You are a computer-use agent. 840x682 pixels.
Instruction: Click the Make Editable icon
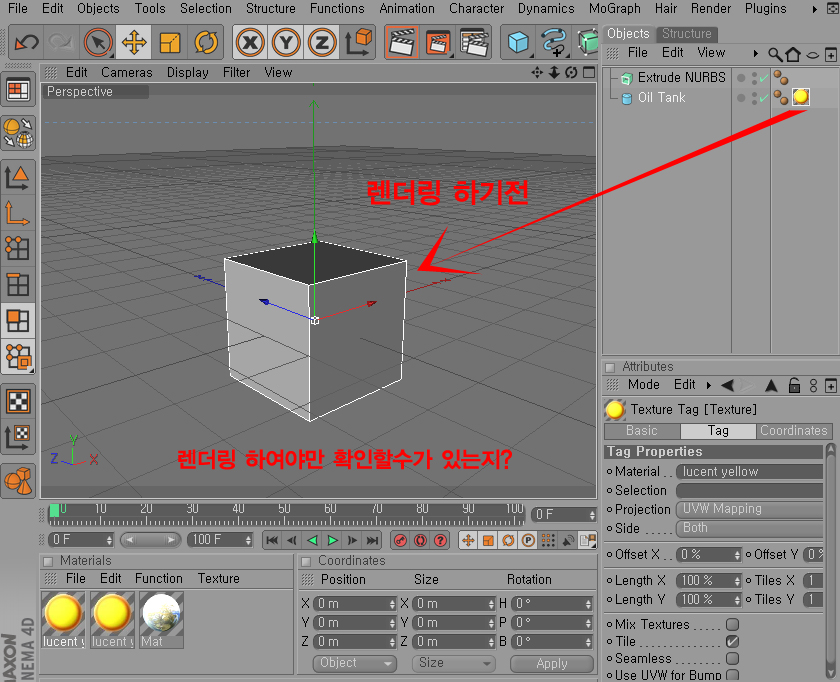pyautogui.click(x=18, y=132)
